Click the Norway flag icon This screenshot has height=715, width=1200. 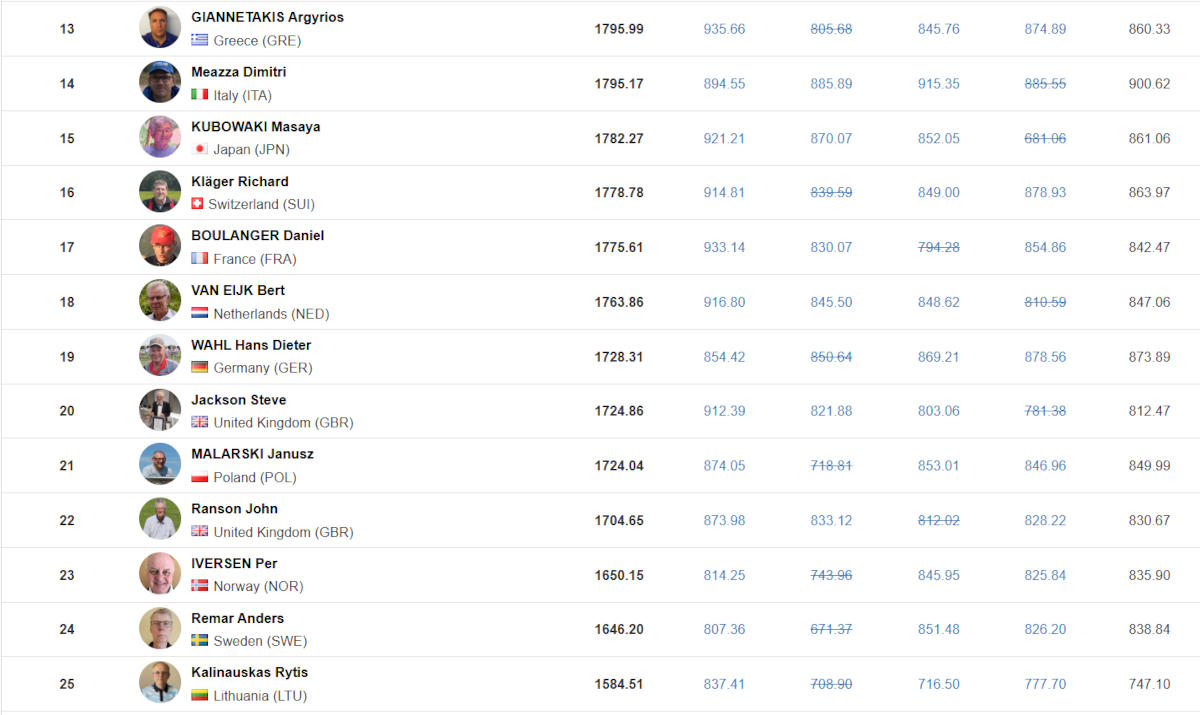click(x=200, y=586)
